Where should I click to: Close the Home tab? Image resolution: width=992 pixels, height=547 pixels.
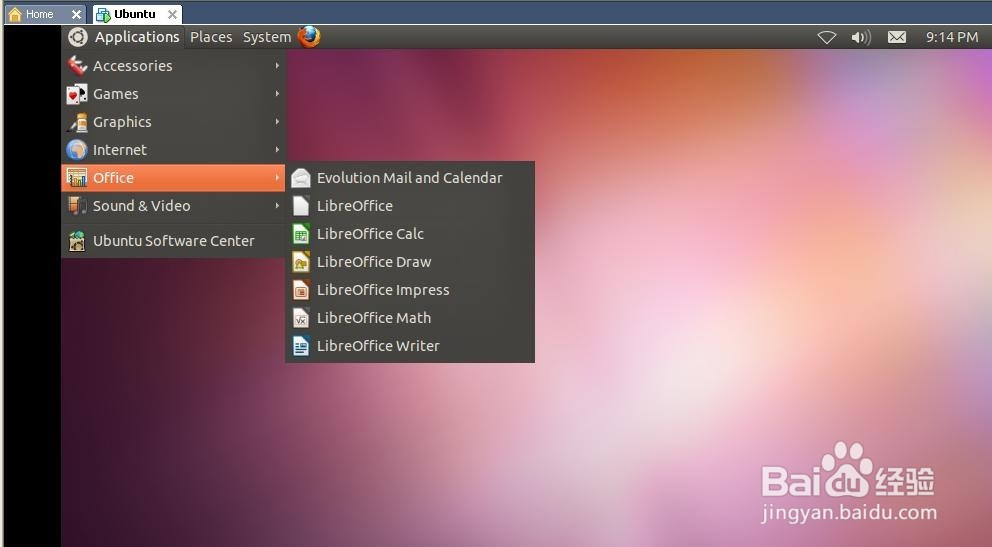76,14
